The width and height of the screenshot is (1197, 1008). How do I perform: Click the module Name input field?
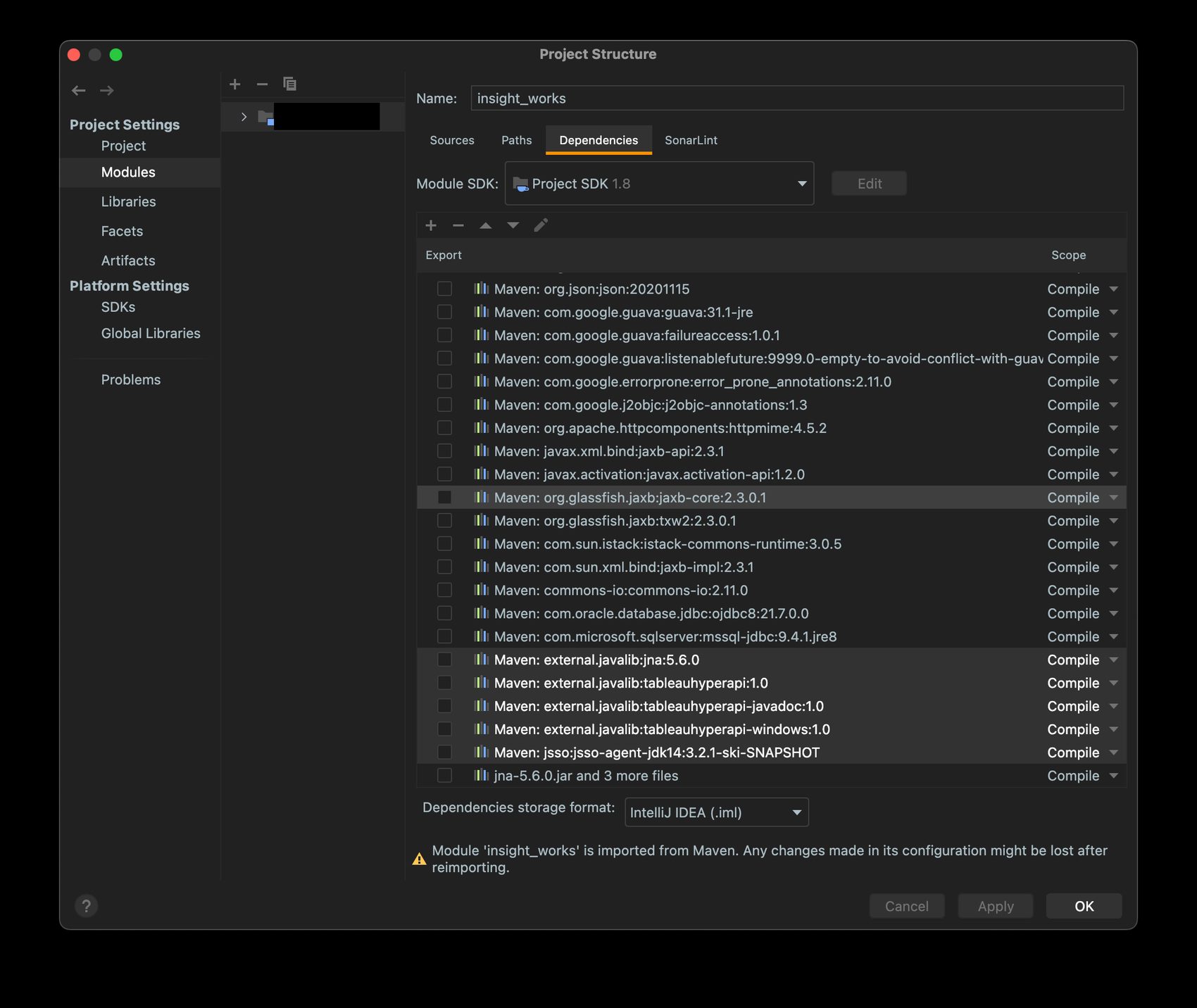[x=796, y=99]
